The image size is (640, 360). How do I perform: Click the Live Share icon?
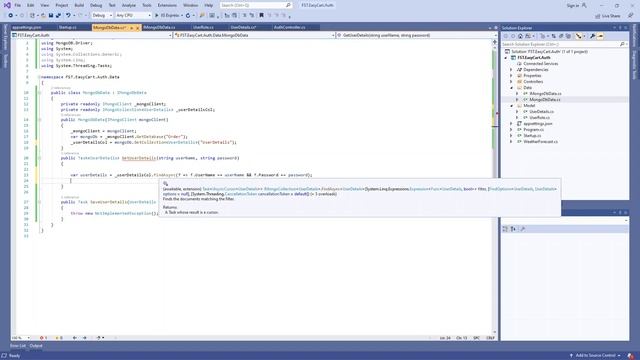(x=598, y=16)
